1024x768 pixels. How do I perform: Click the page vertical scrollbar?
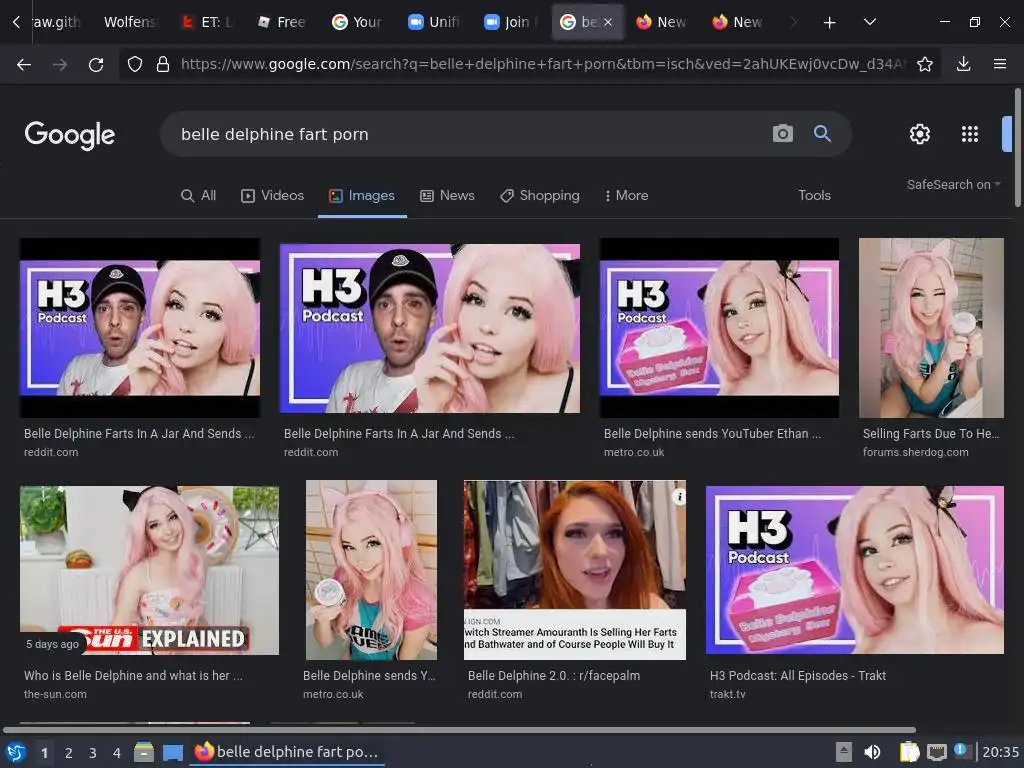pos(1017,147)
